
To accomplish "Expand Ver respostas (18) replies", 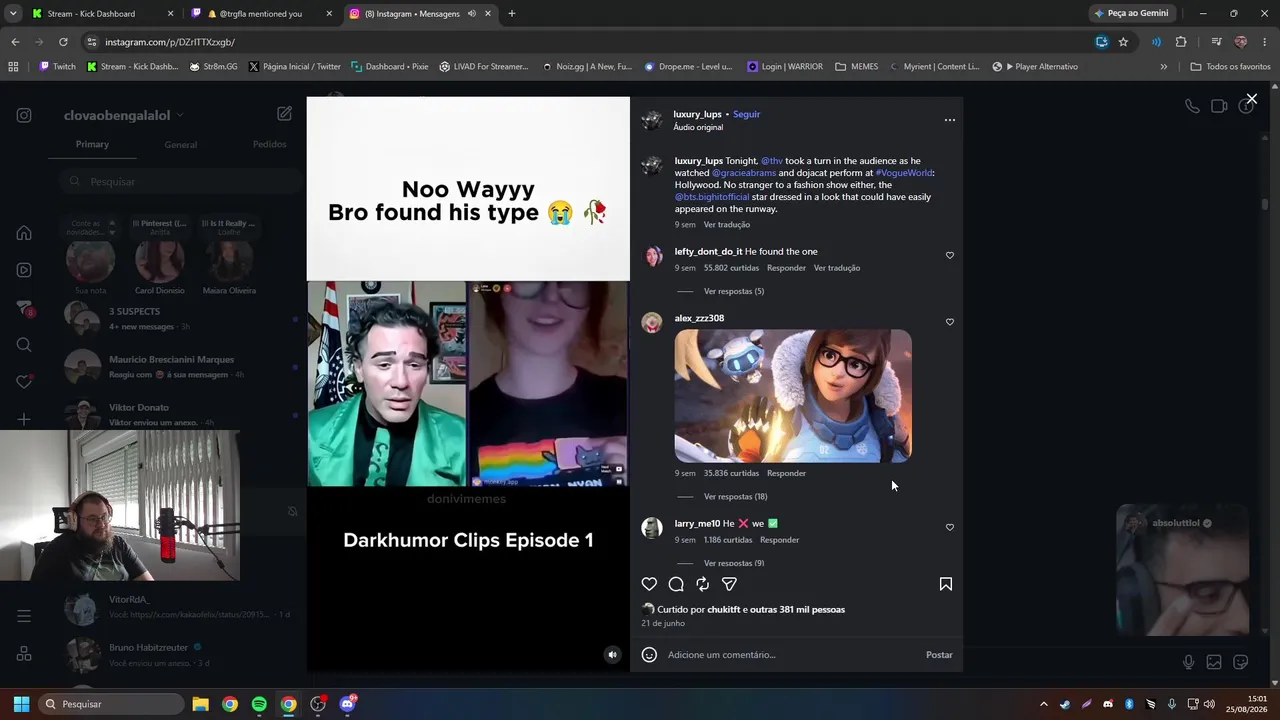I will point(736,496).
